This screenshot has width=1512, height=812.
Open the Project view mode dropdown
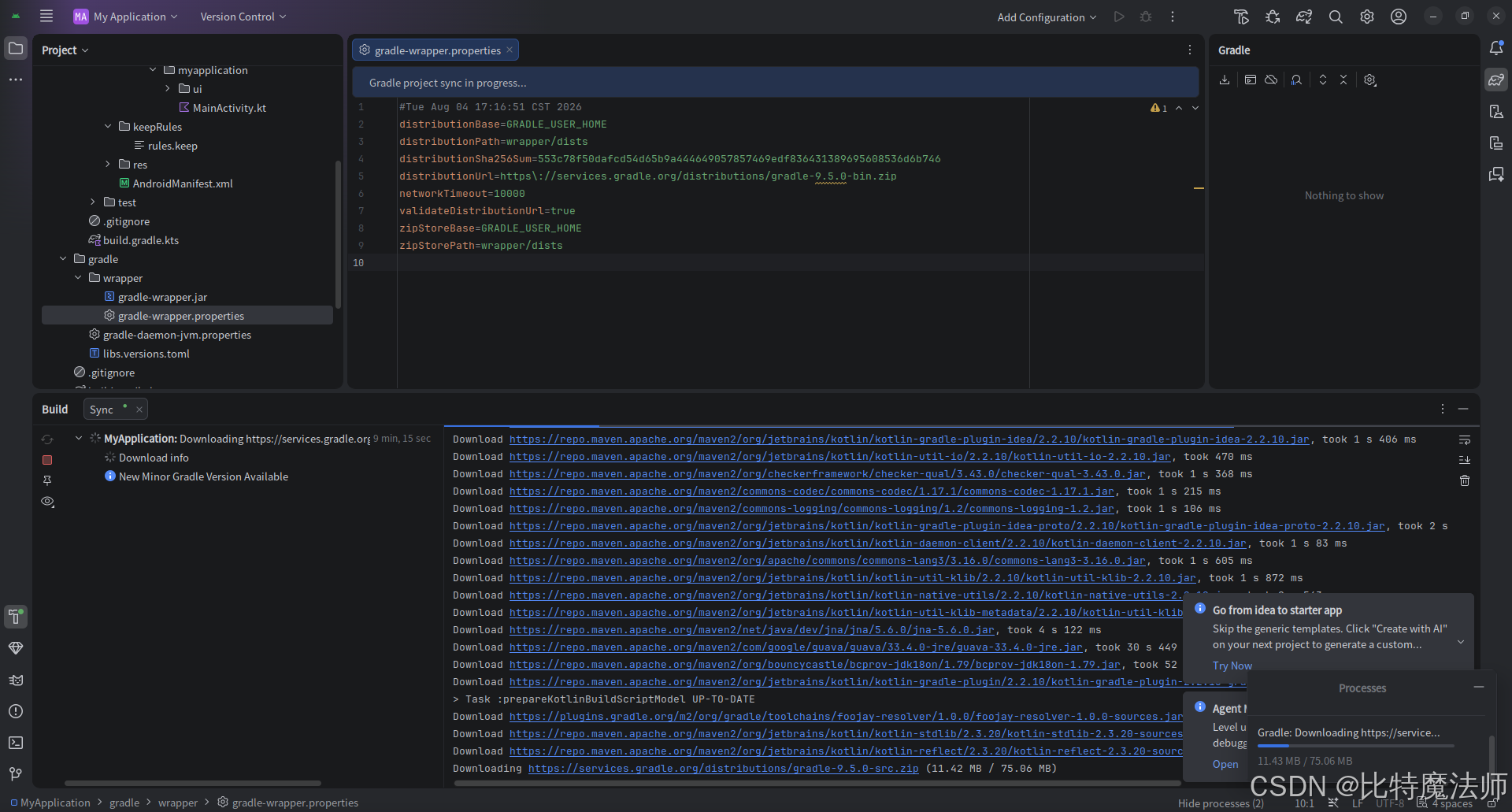click(x=65, y=50)
